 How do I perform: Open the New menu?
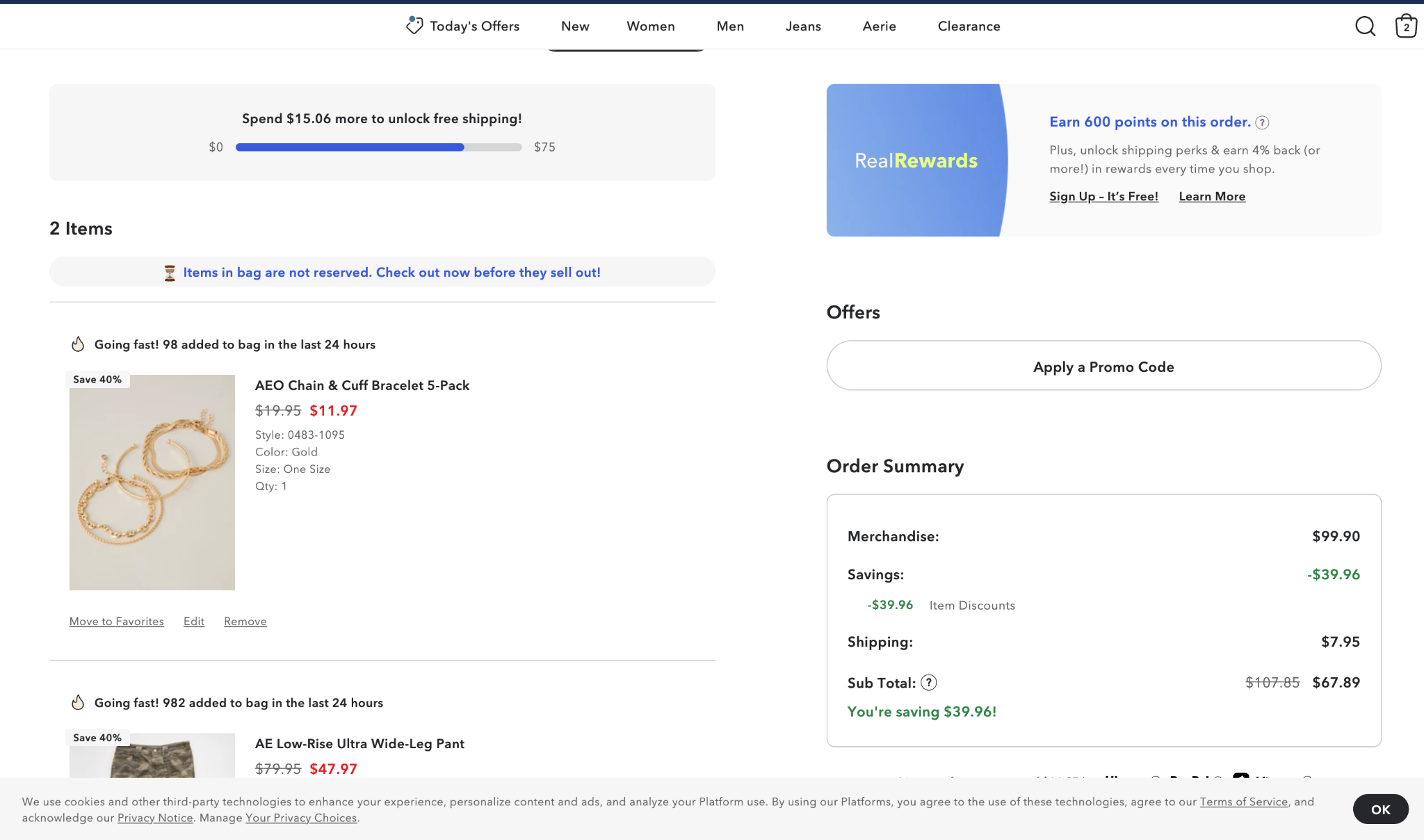click(x=575, y=26)
